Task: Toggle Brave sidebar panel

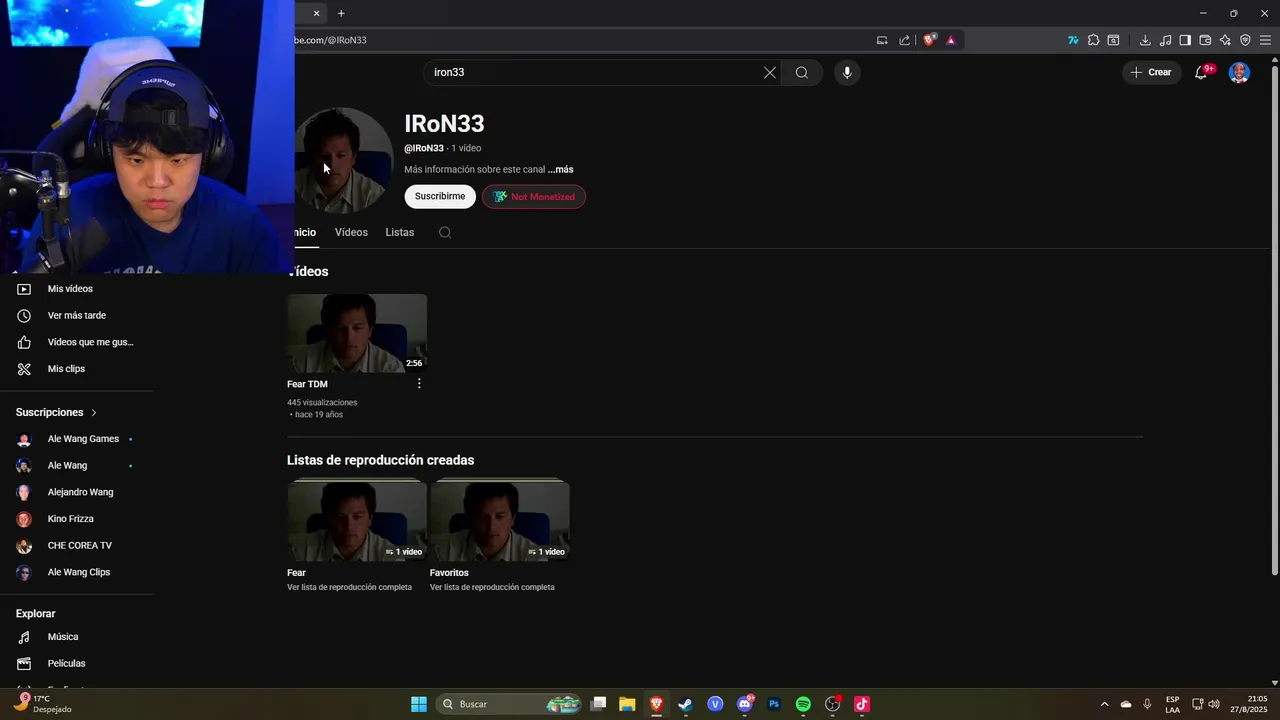Action: click(1185, 40)
